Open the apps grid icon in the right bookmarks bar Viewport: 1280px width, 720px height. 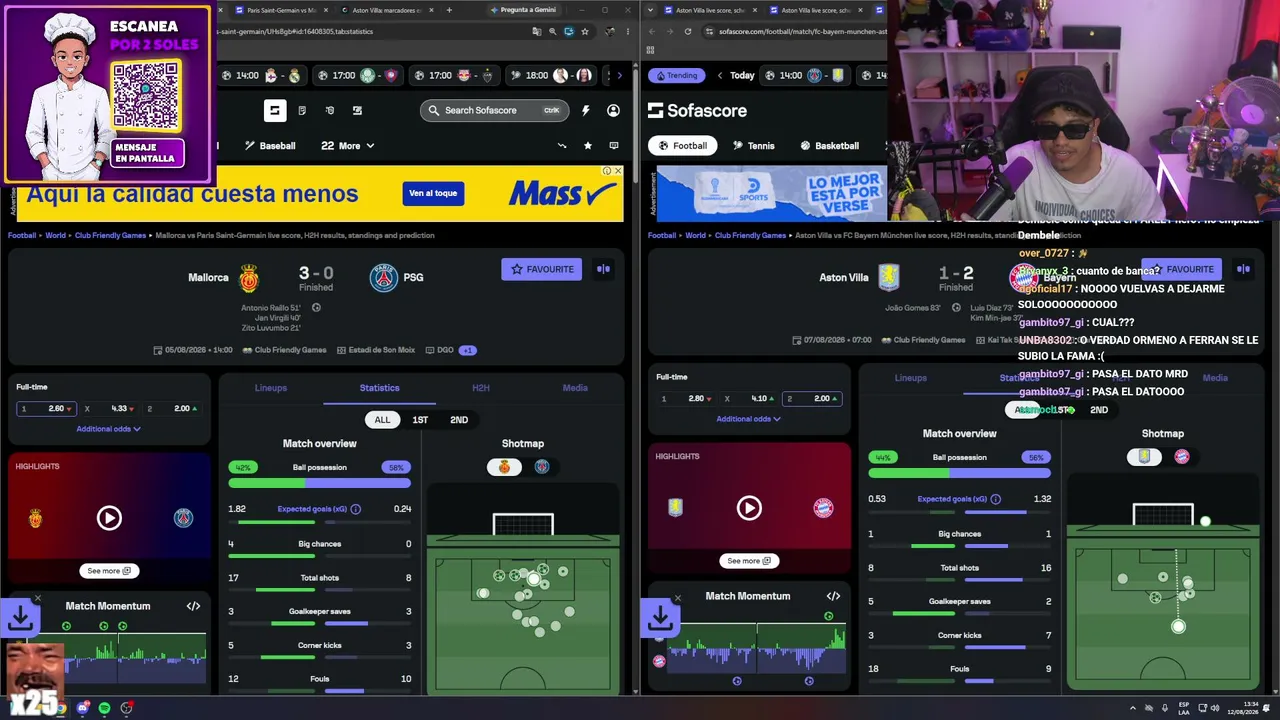tap(651, 48)
